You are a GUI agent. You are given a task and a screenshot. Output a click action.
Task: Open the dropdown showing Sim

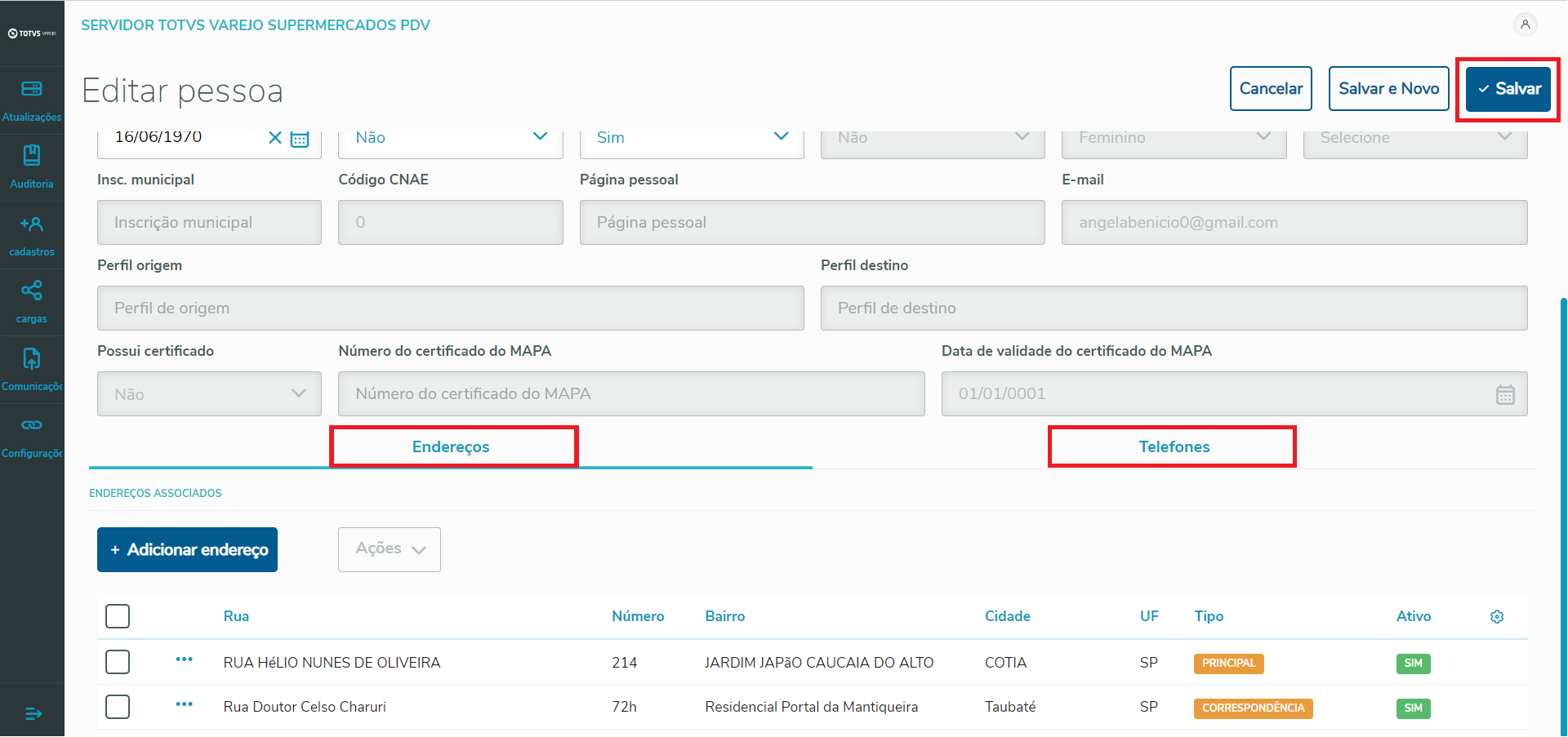point(691,138)
